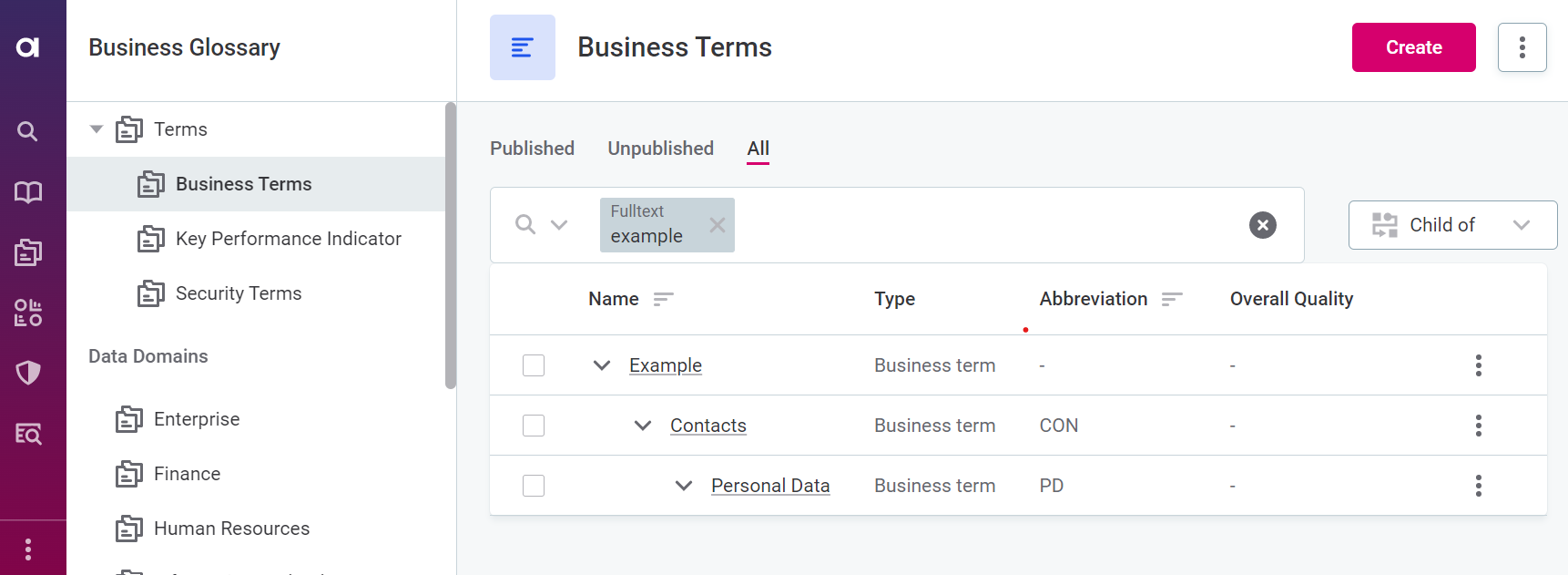The height and width of the screenshot is (575, 1568).
Task: Open the Child of dropdown
Action: (1452, 225)
